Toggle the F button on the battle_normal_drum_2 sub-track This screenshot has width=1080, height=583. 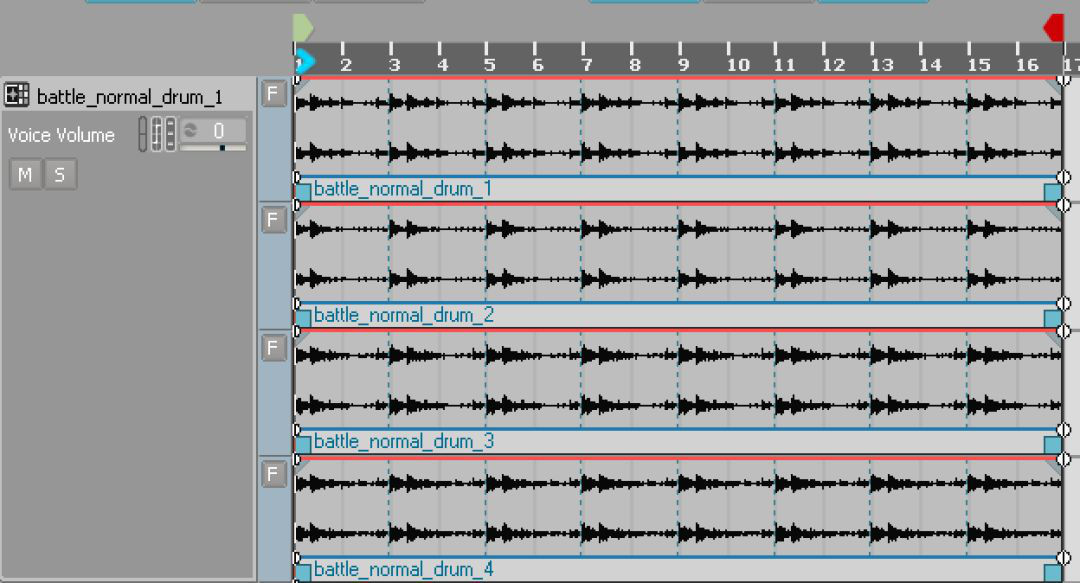tap(273, 220)
